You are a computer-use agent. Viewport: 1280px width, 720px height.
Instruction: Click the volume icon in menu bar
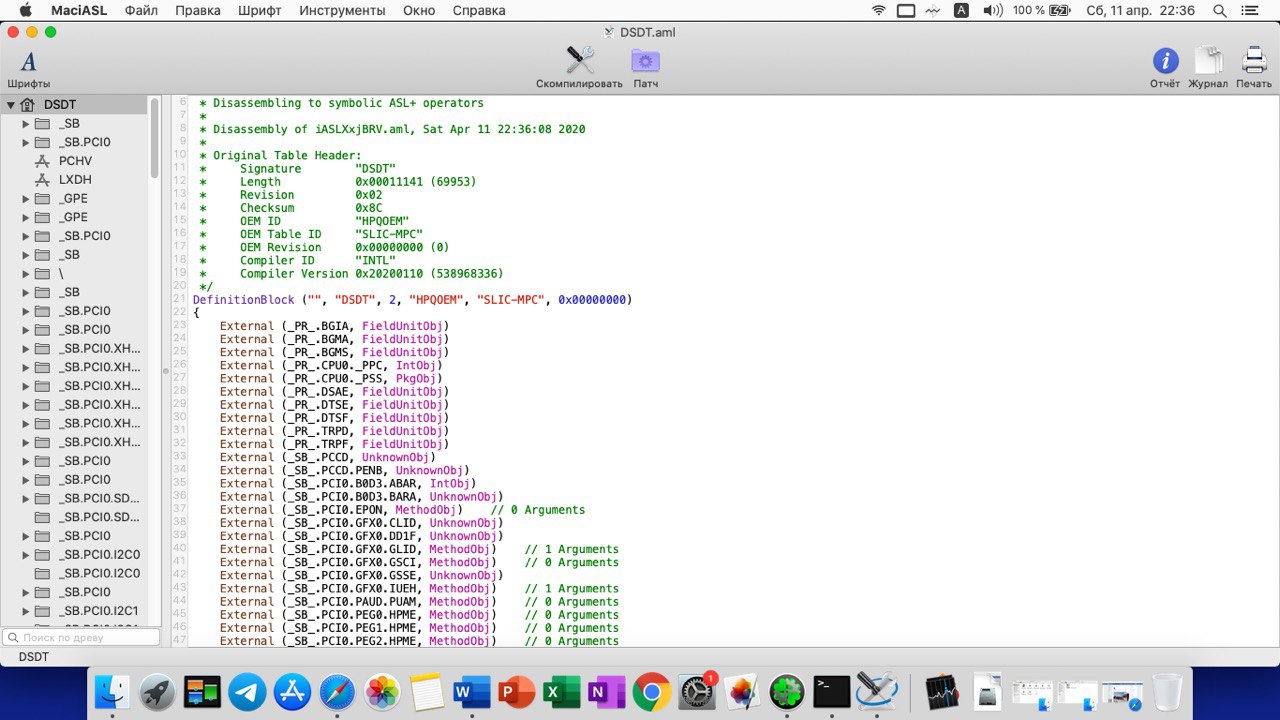(x=992, y=11)
